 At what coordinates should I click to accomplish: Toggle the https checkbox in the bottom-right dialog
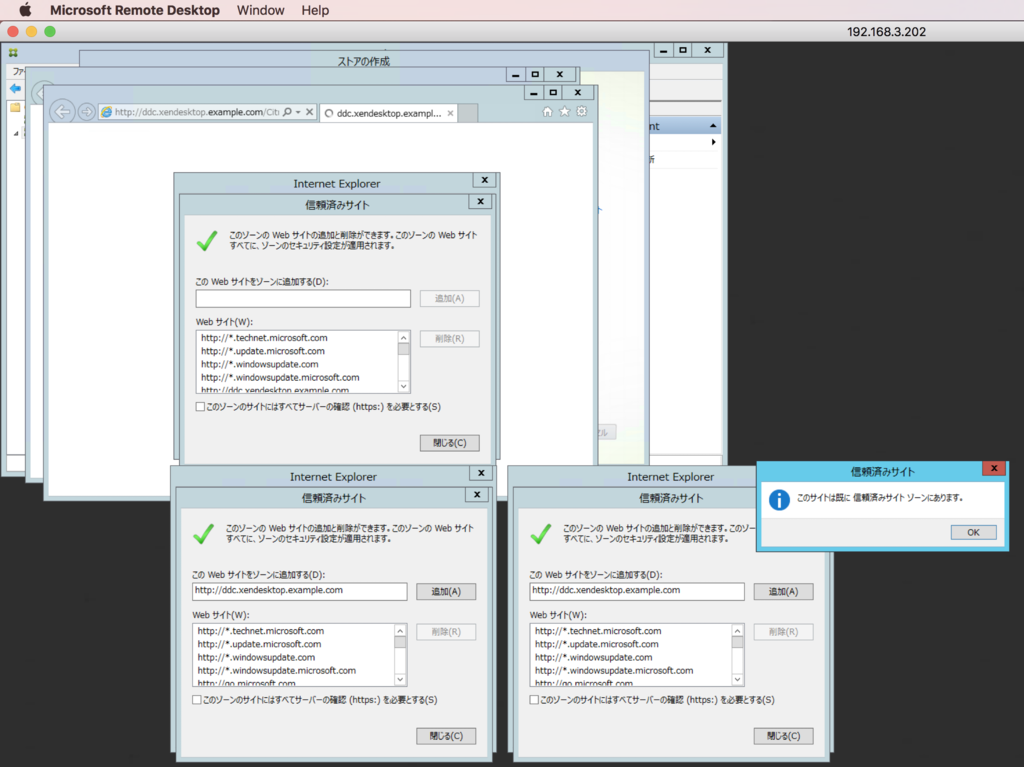point(534,700)
